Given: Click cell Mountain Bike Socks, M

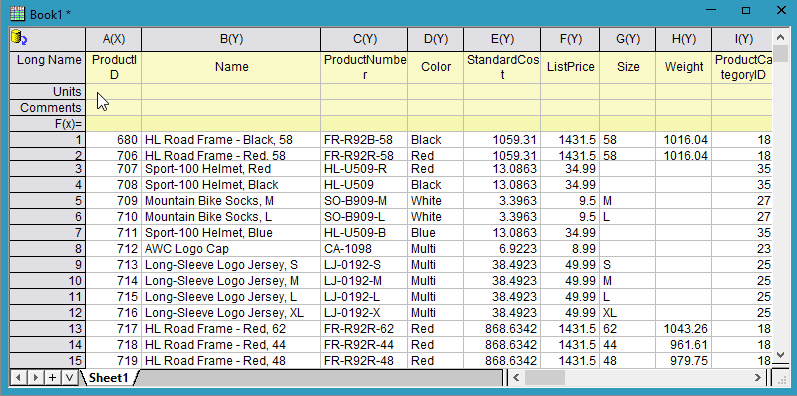Looking at the screenshot, I should click(231, 201).
